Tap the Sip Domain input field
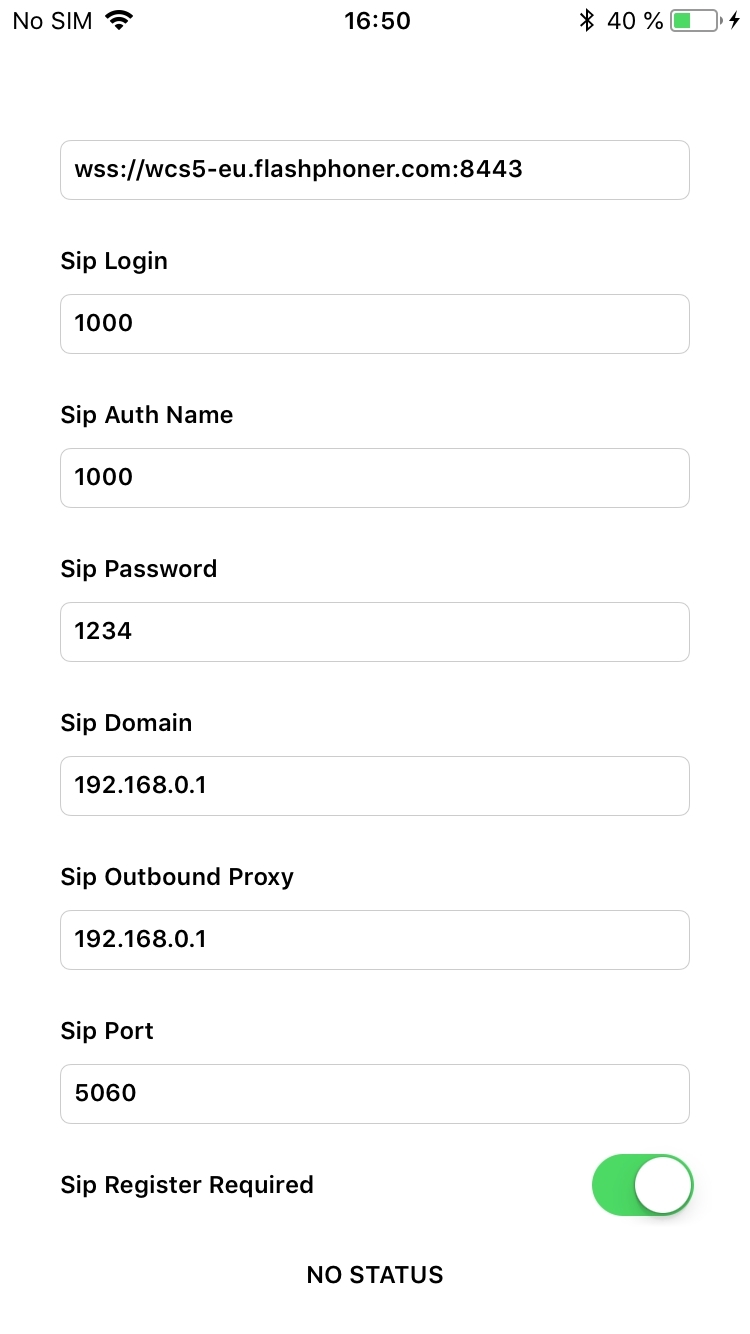 375,786
